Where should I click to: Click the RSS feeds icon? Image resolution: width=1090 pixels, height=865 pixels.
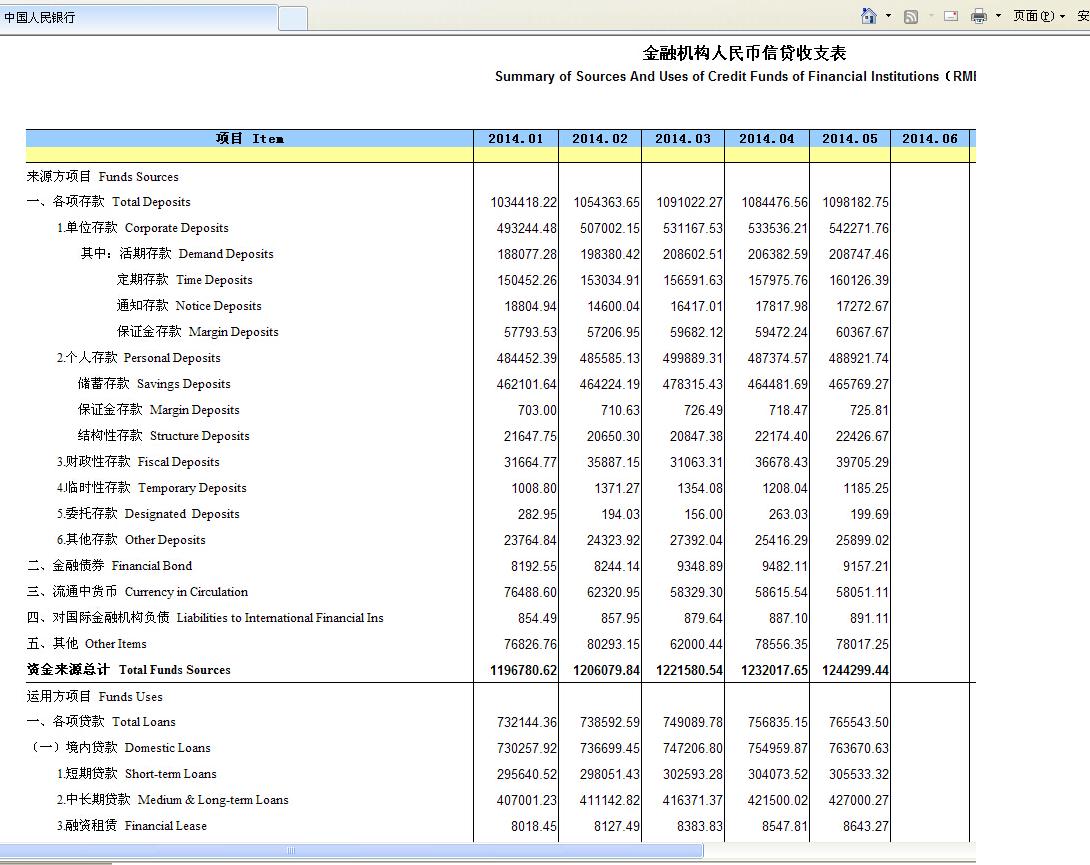coord(910,16)
